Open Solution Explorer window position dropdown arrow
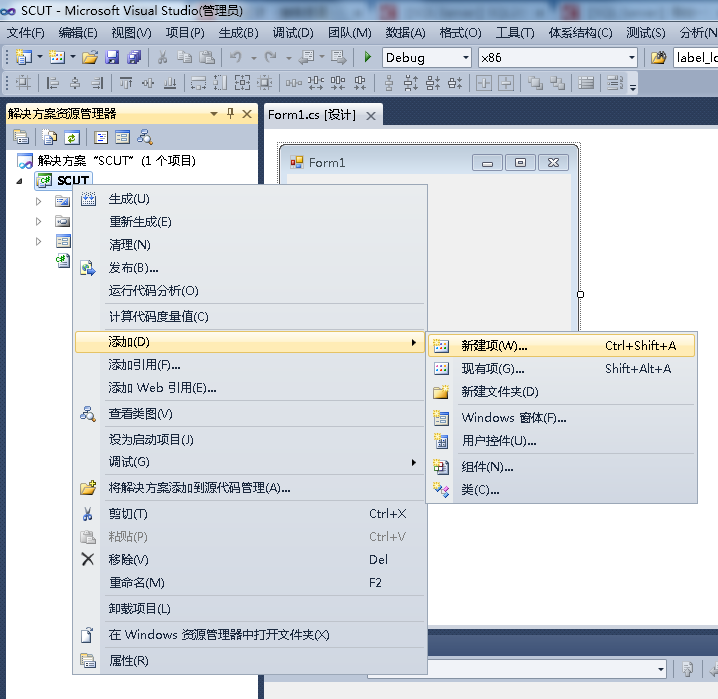Viewport: 718px width, 699px height. 214,114
